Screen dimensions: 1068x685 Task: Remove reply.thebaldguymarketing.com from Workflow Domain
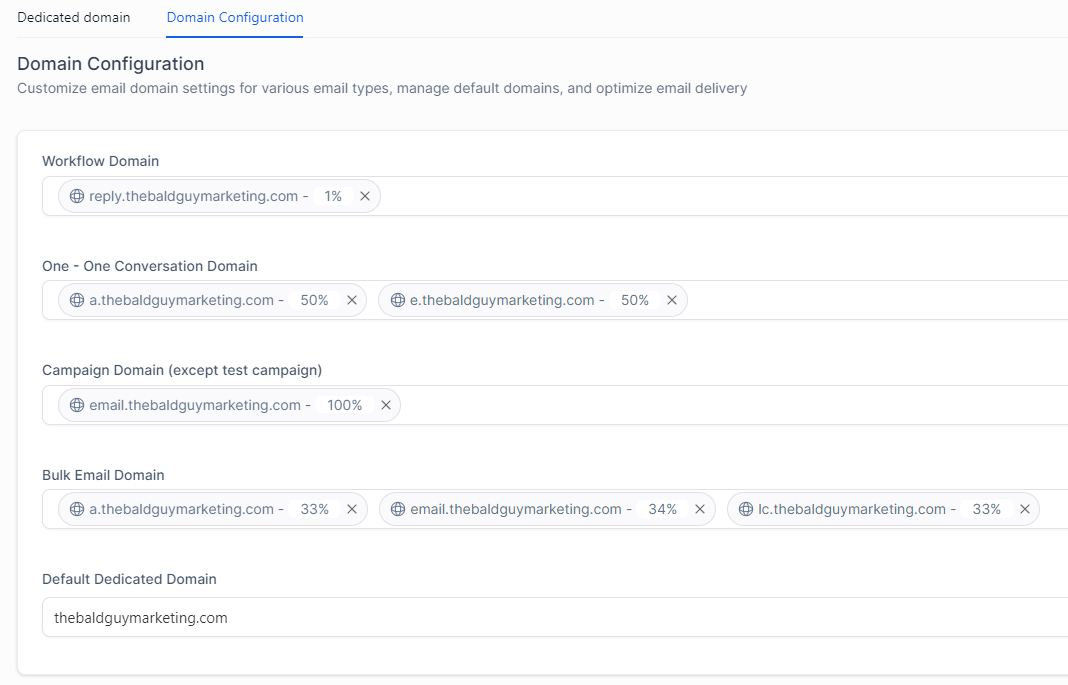point(365,196)
